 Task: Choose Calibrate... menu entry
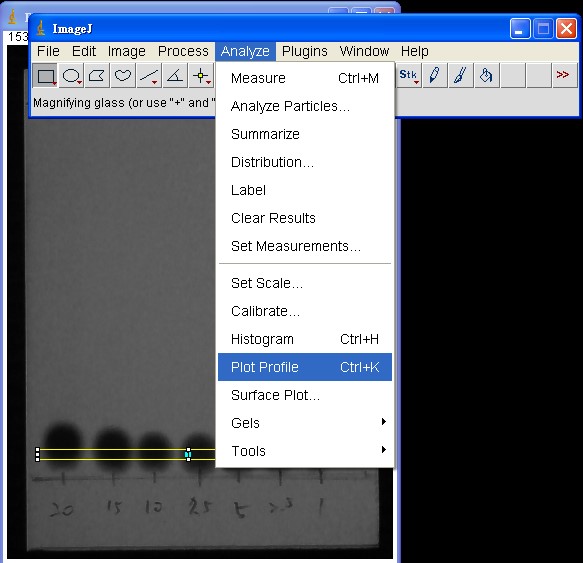(x=305, y=311)
